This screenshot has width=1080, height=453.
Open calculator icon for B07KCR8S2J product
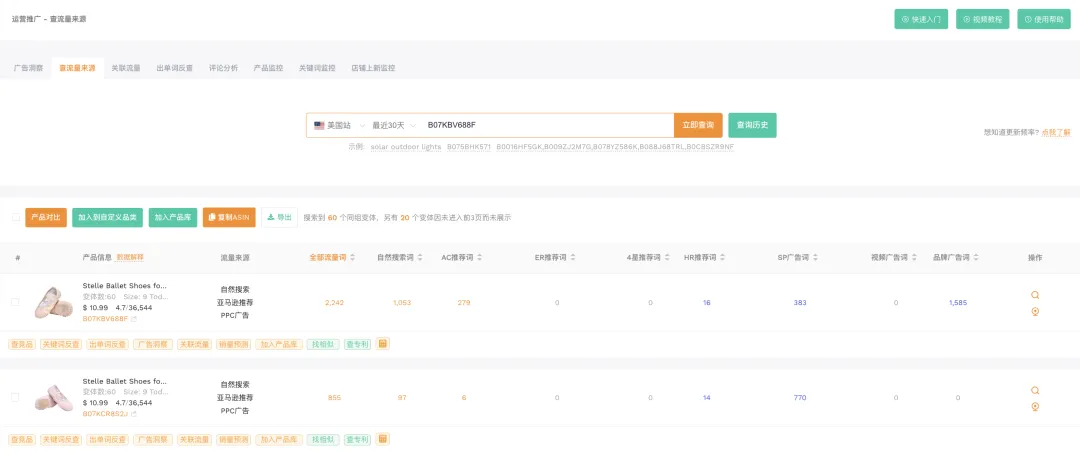pos(383,439)
